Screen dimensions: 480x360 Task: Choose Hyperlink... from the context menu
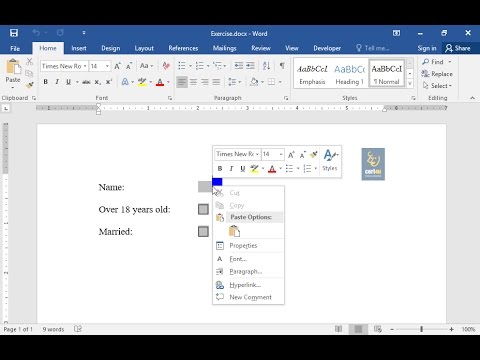click(x=248, y=285)
